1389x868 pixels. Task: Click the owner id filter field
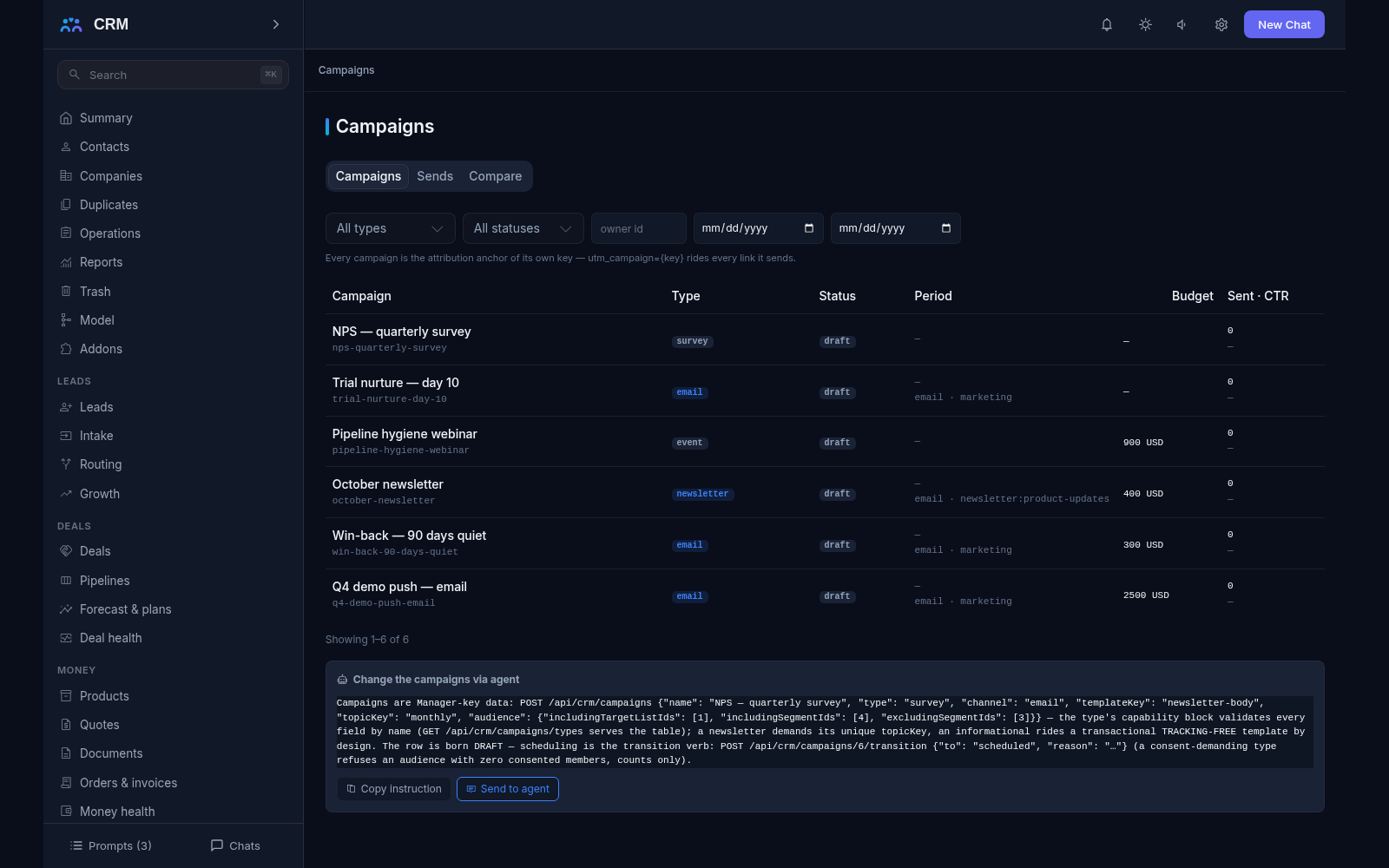coord(639,228)
